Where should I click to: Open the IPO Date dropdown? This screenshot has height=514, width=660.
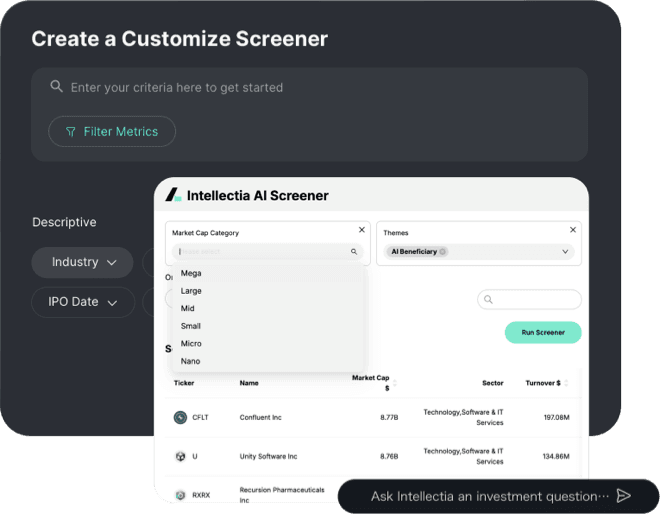tap(83, 302)
